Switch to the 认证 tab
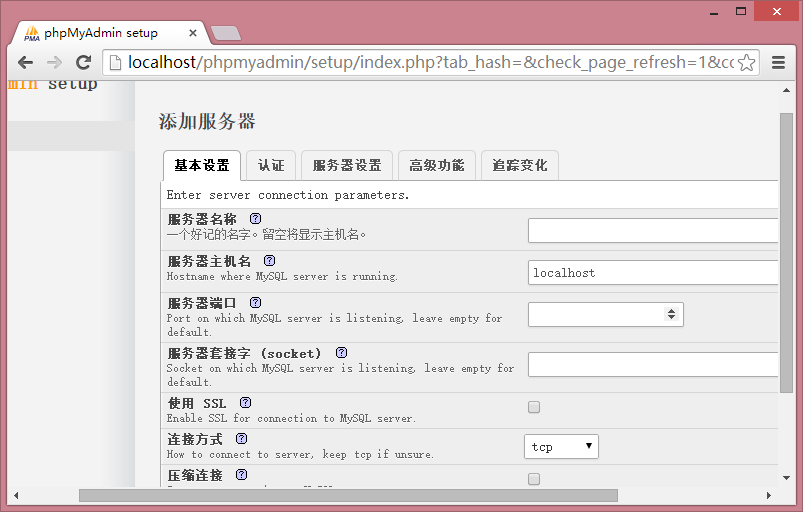The image size is (803, 512). coord(271,165)
